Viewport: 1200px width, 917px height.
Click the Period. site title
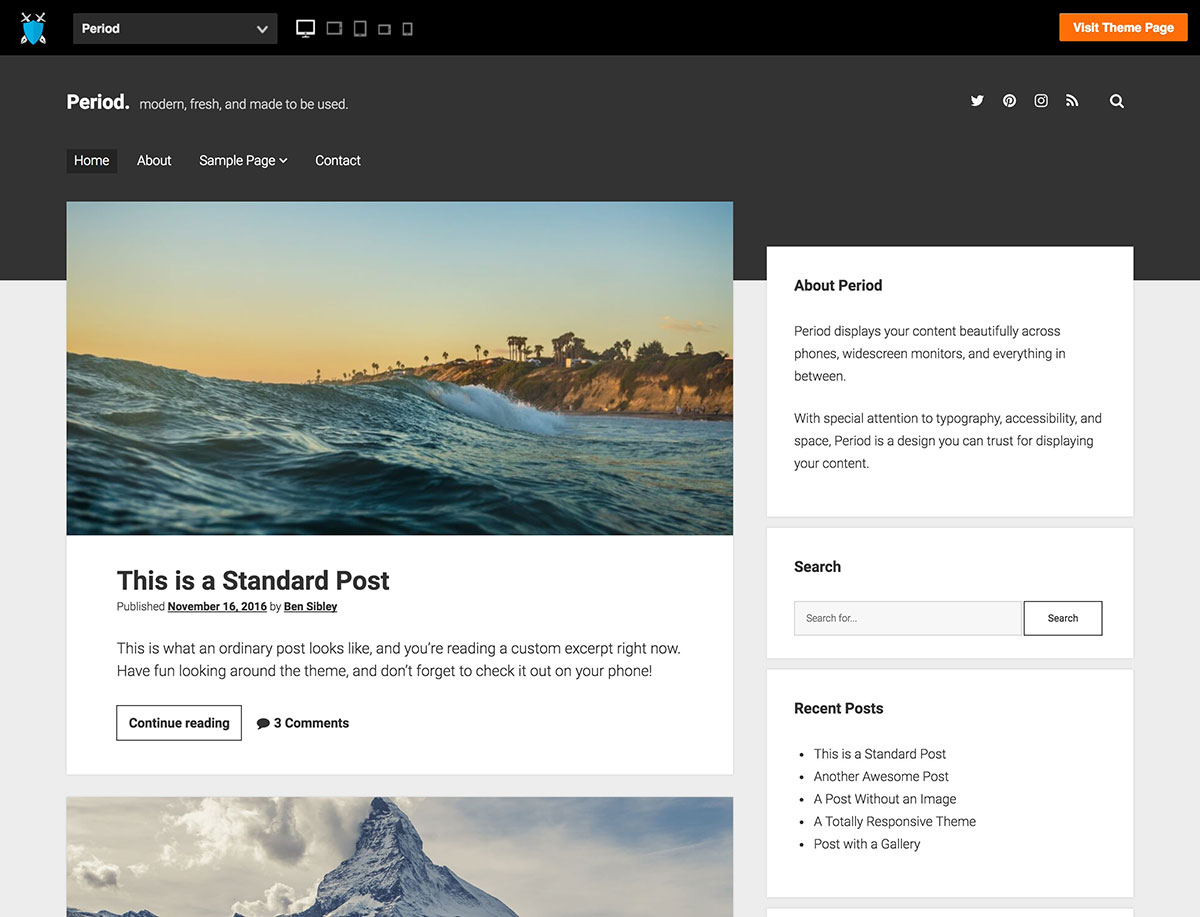coord(98,102)
